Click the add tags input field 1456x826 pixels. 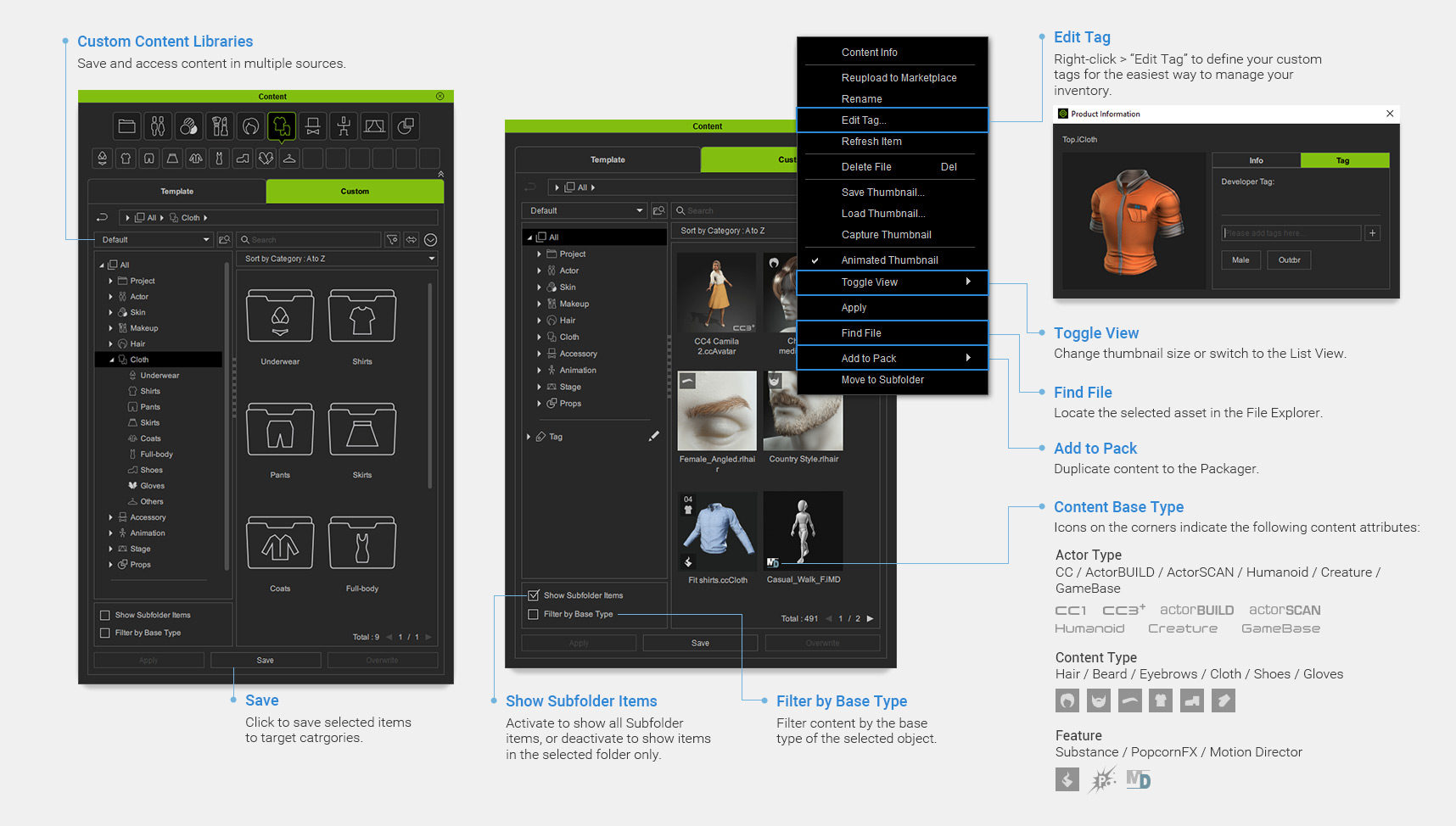click(1291, 233)
